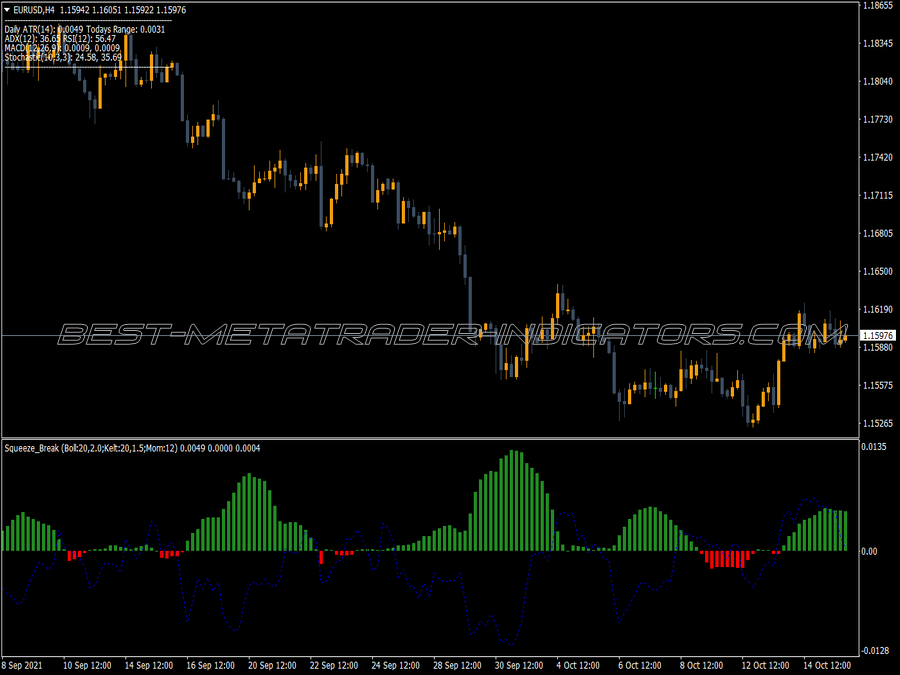Click the ADX(12) RSI(12) readout line
900x675 pixels.
pyautogui.click(x=60, y=38)
